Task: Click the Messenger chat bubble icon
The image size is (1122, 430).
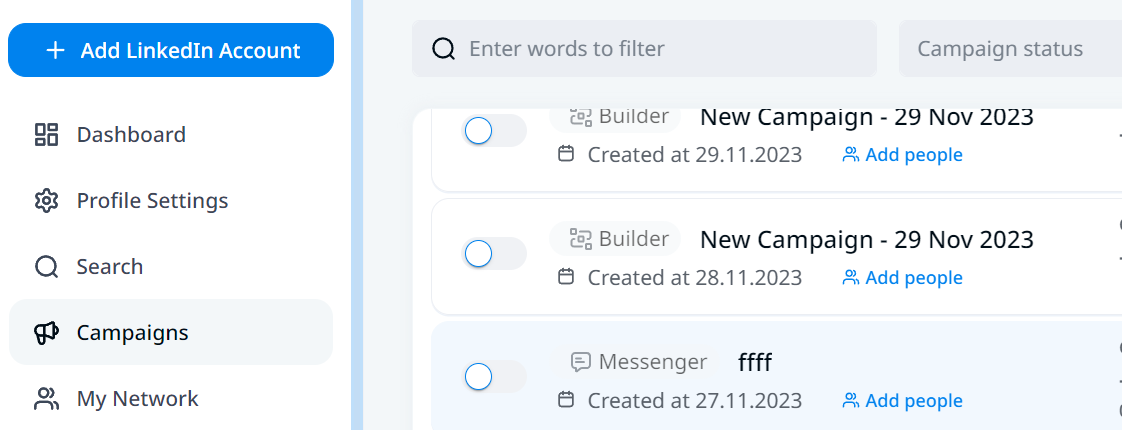Action: pos(580,362)
